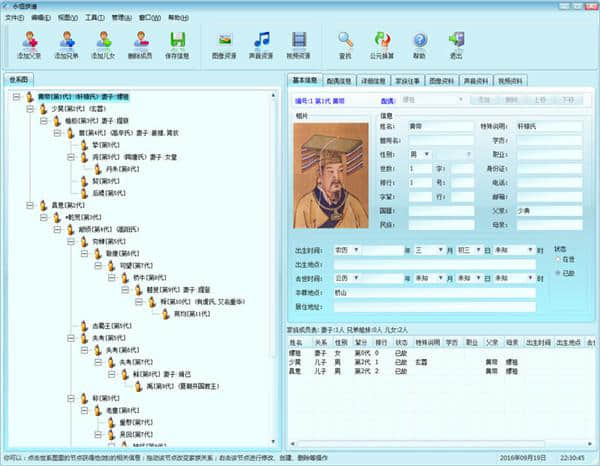Open 图像资源 image resources icon

pyautogui.click(x=224, y=40)
